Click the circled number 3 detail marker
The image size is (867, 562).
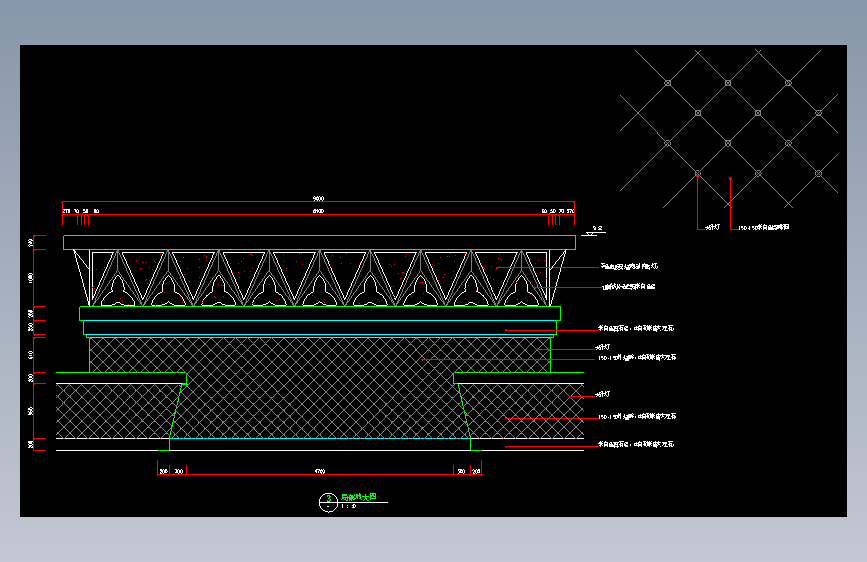tap(328, 502)
